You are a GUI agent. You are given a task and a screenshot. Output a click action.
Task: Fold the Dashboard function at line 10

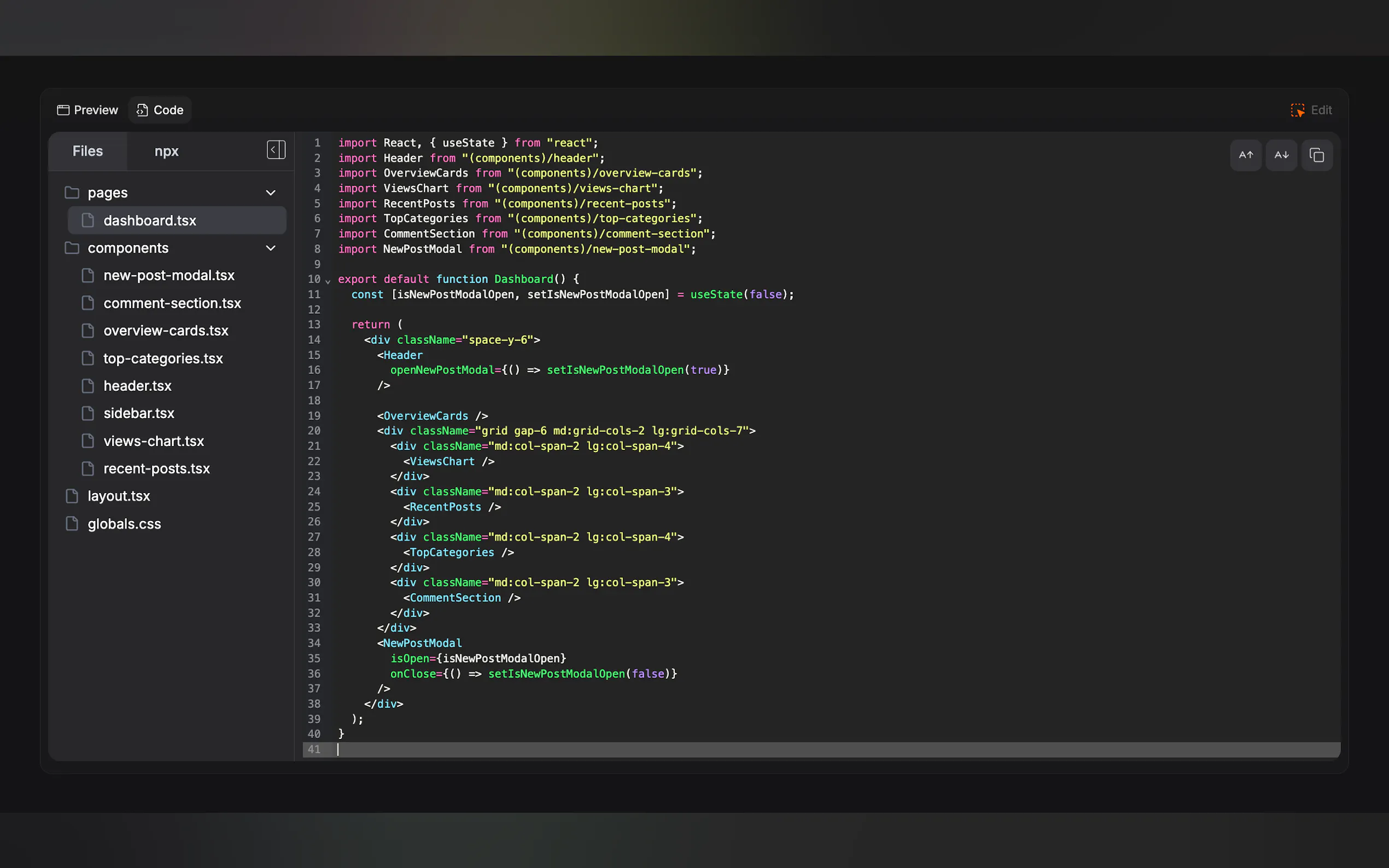coord(328,281)
